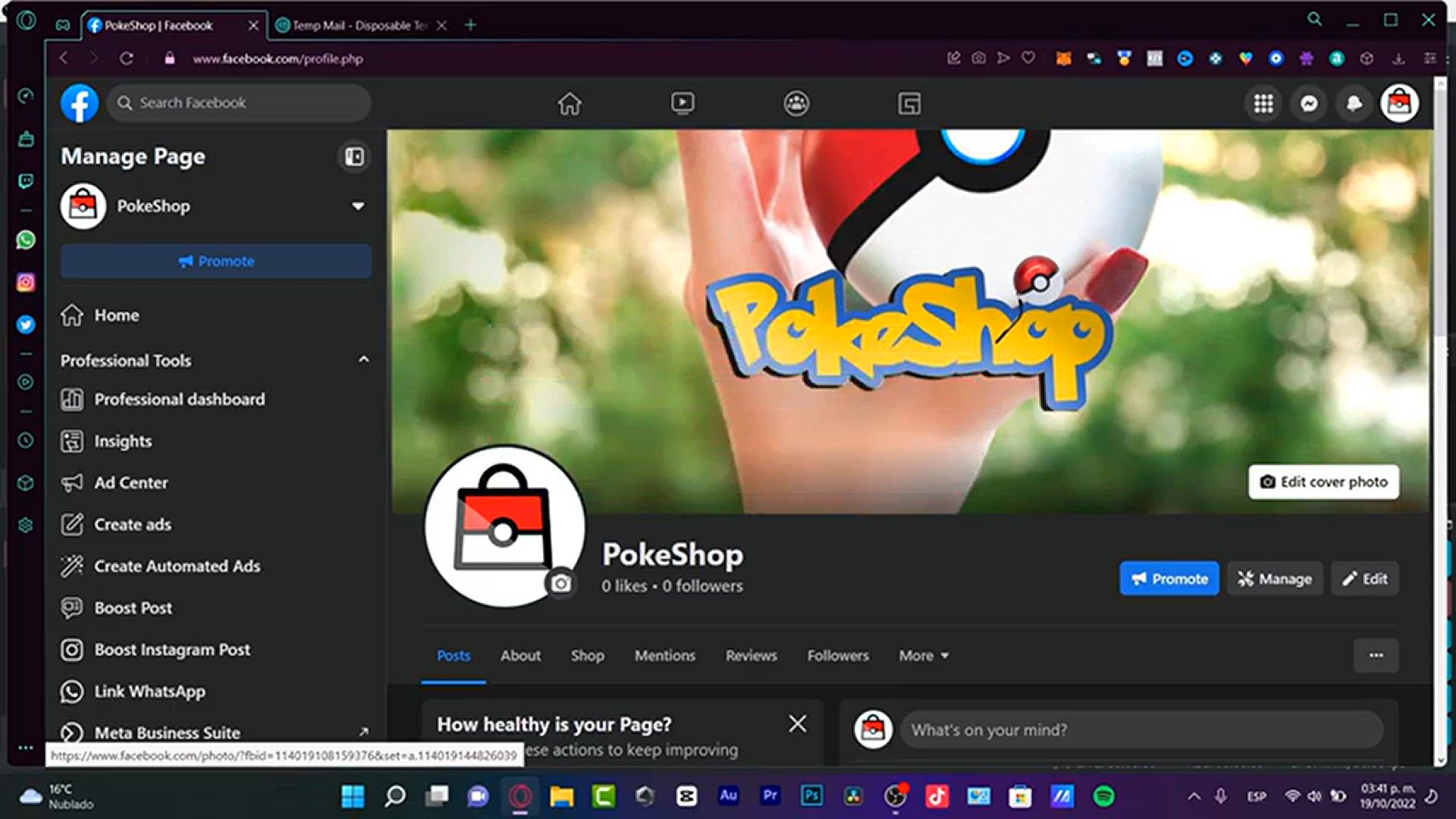Click the Edit page button

(x=1365, y=579)
